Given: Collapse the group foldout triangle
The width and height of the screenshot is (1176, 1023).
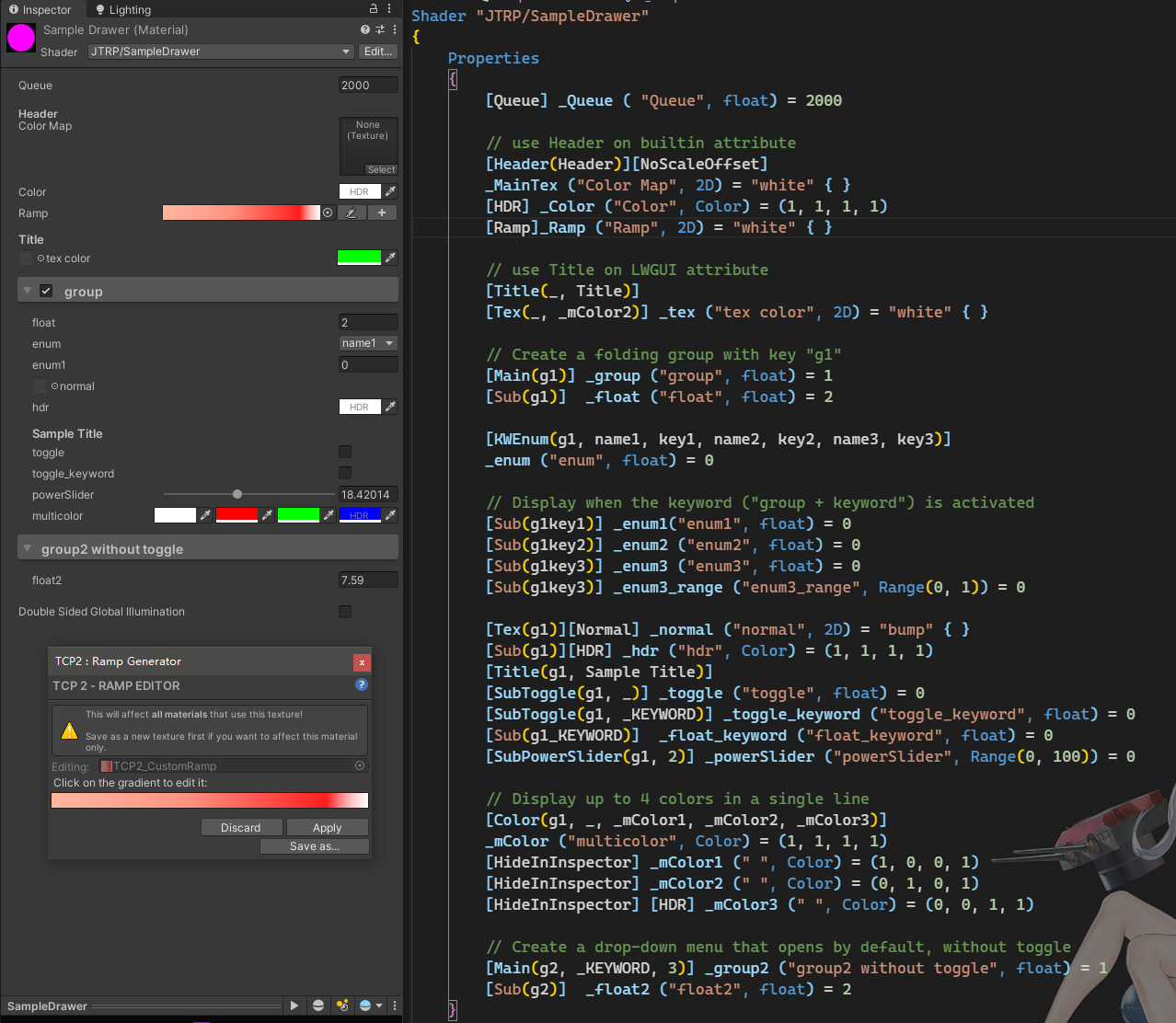Looking at the screenshot, I should coord(27,291).
